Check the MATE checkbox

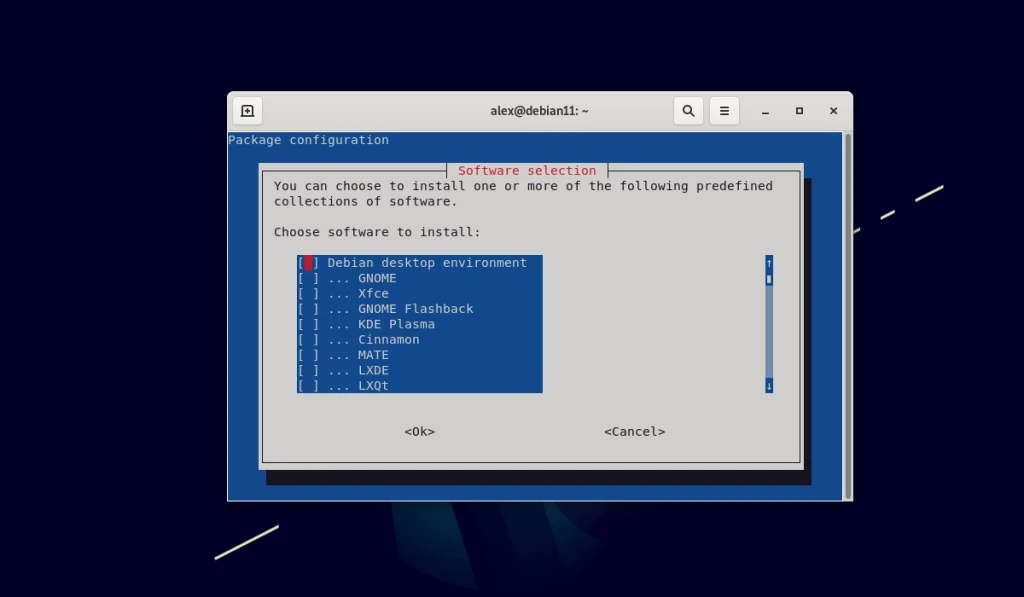point(305,354)
